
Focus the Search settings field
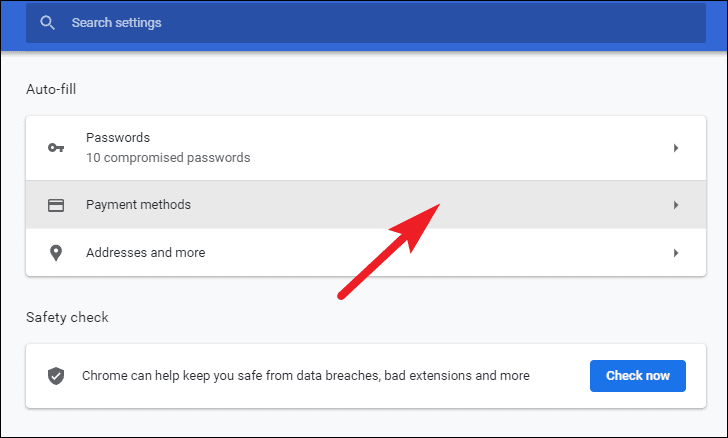366,23
